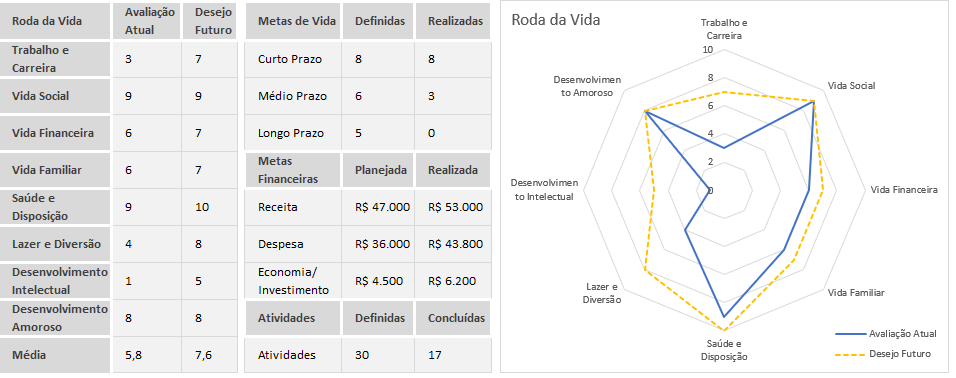Click the Média Avaliação Atual value 5,8
The image size is (956, 378).
(x=147, y=355)
